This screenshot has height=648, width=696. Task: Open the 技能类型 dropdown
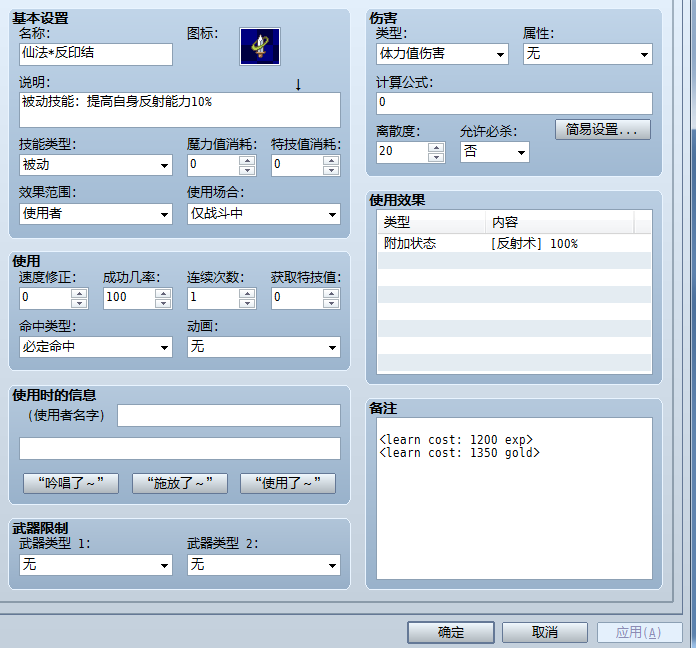(x=96, y=165)
